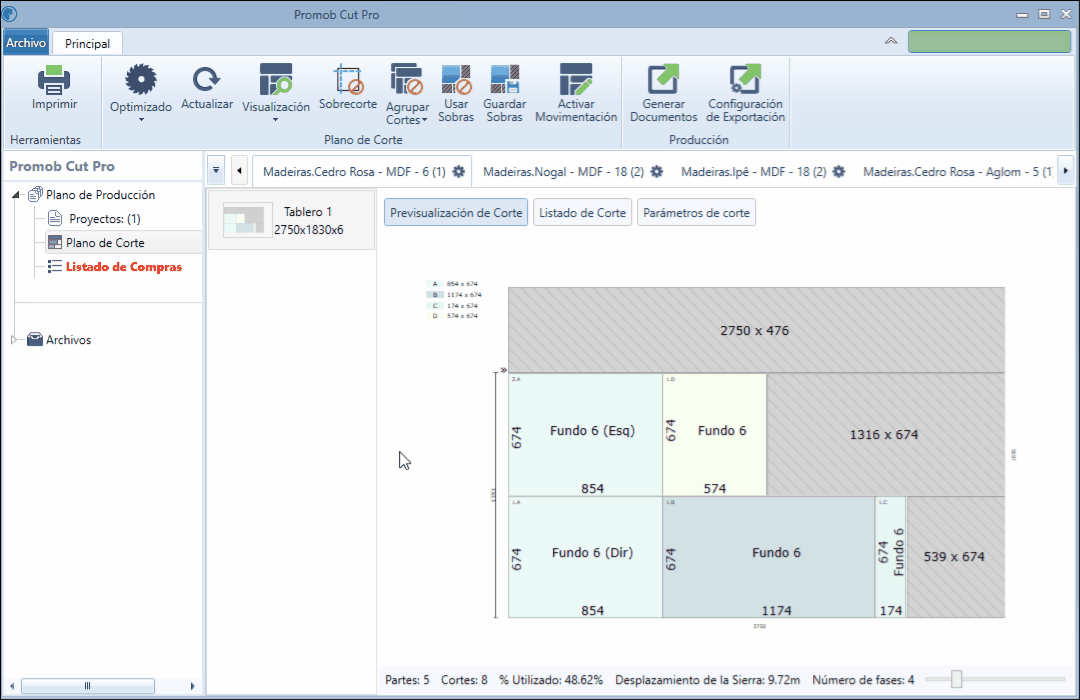Click the 2750 x 476 leftover area
The width and height of the screenshot is (1080, 700).
click(x=756, y=330)
